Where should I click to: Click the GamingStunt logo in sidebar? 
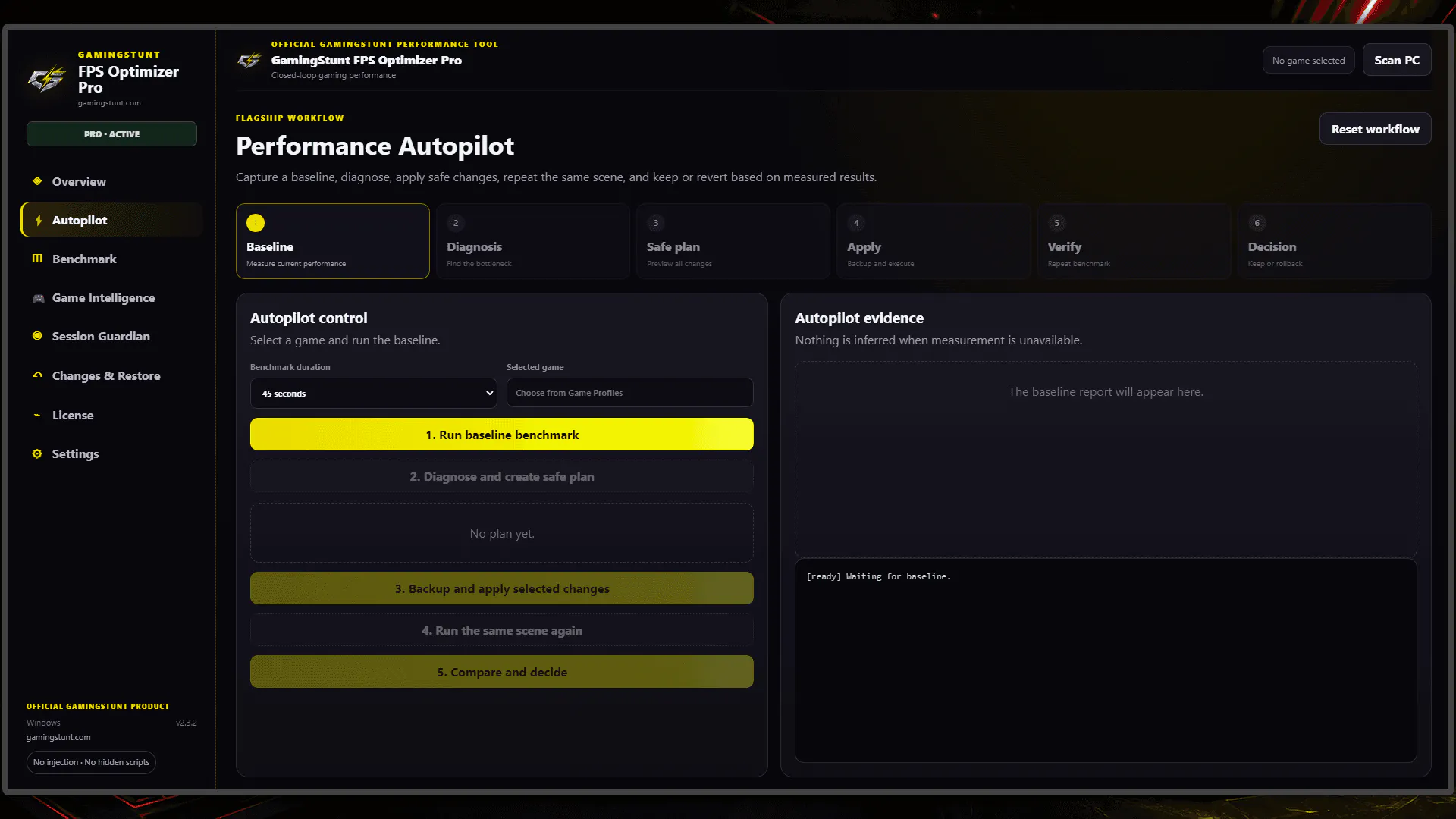pos(47,78)
